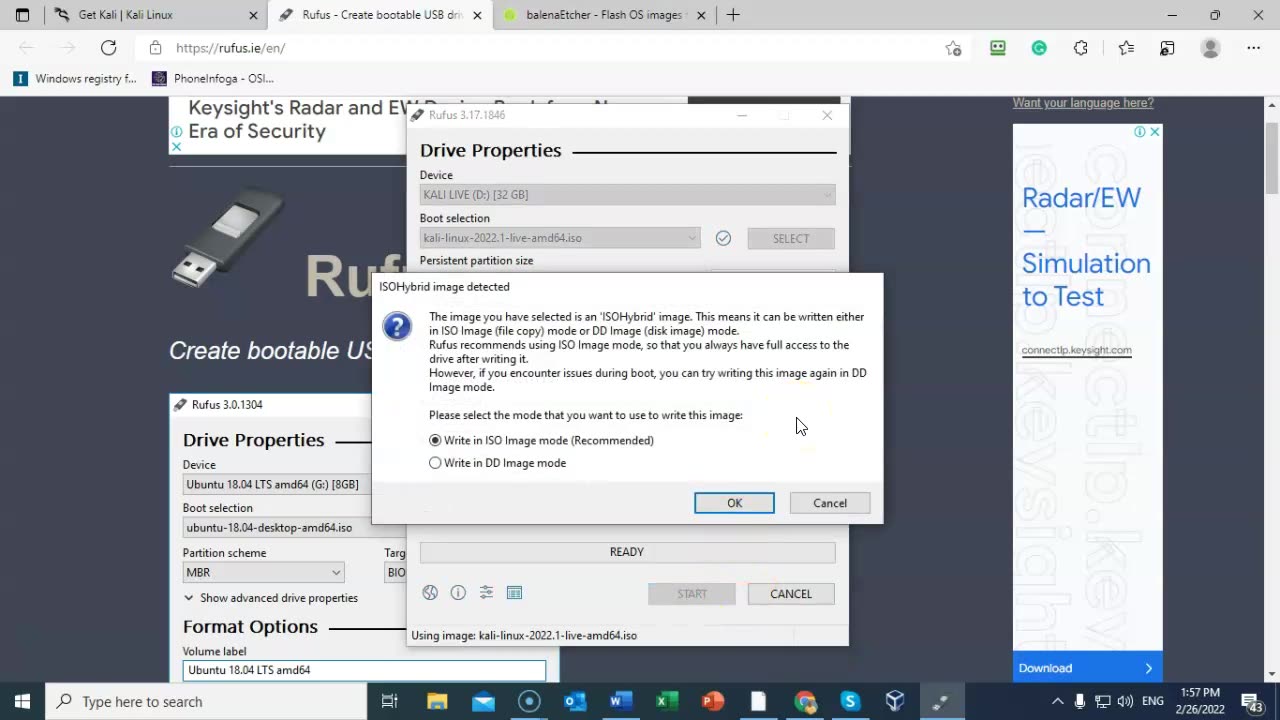Click the READY progress bar in Rufus
Image resolution: width=1280 pixels, height=720 pixels.
[627, 552]
